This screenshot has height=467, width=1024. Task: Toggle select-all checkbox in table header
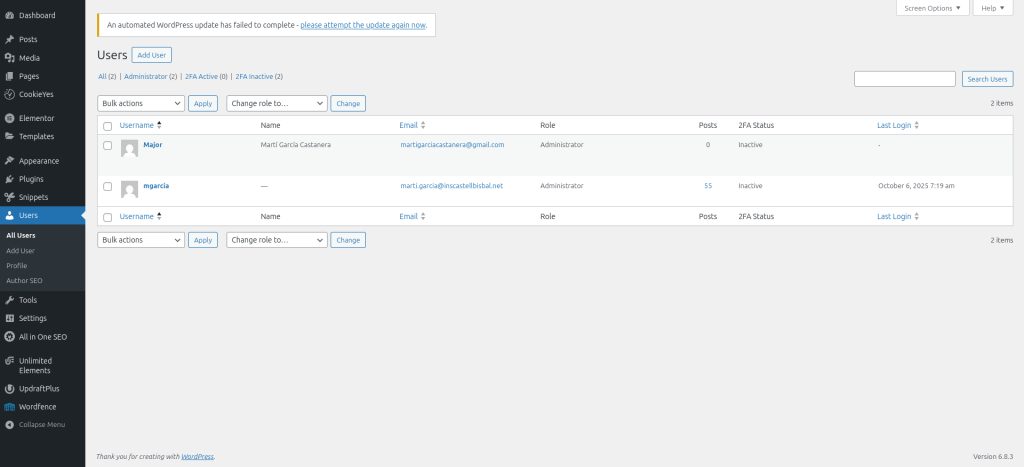(x=108, y=126)
